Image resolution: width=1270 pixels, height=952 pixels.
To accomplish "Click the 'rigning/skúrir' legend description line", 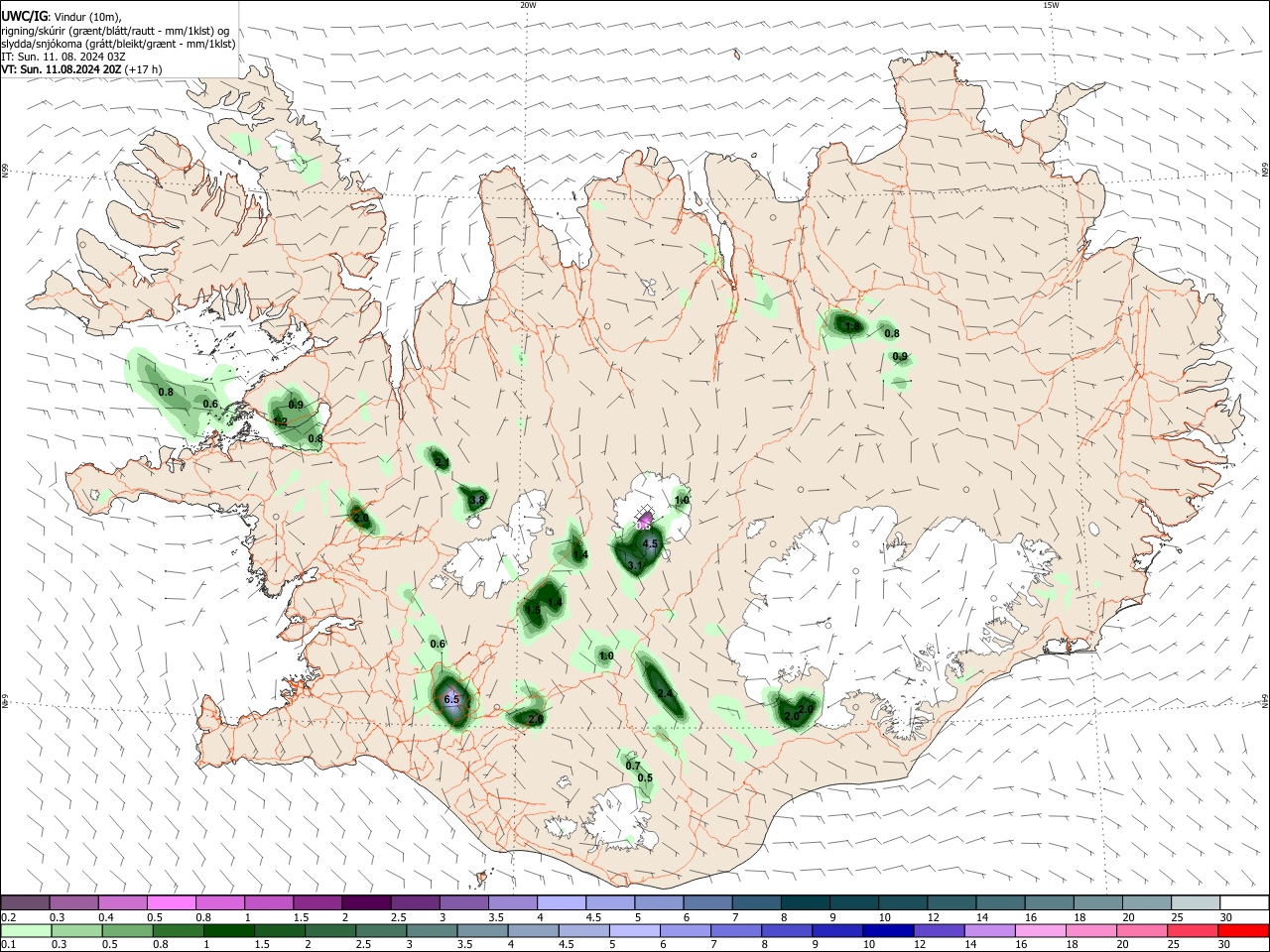I will 115,31.
